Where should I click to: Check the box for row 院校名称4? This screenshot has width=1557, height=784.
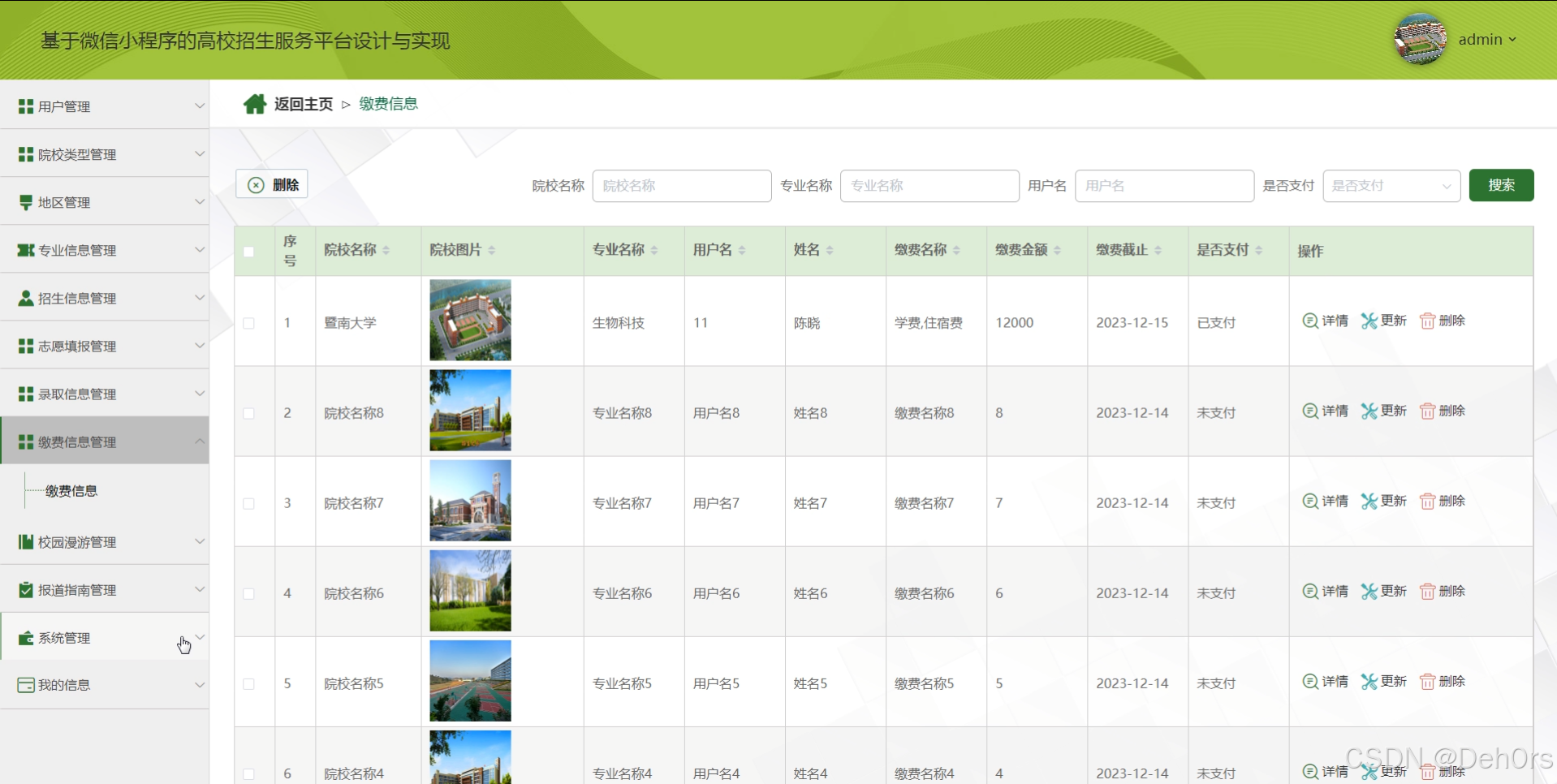tap(248, 773)
